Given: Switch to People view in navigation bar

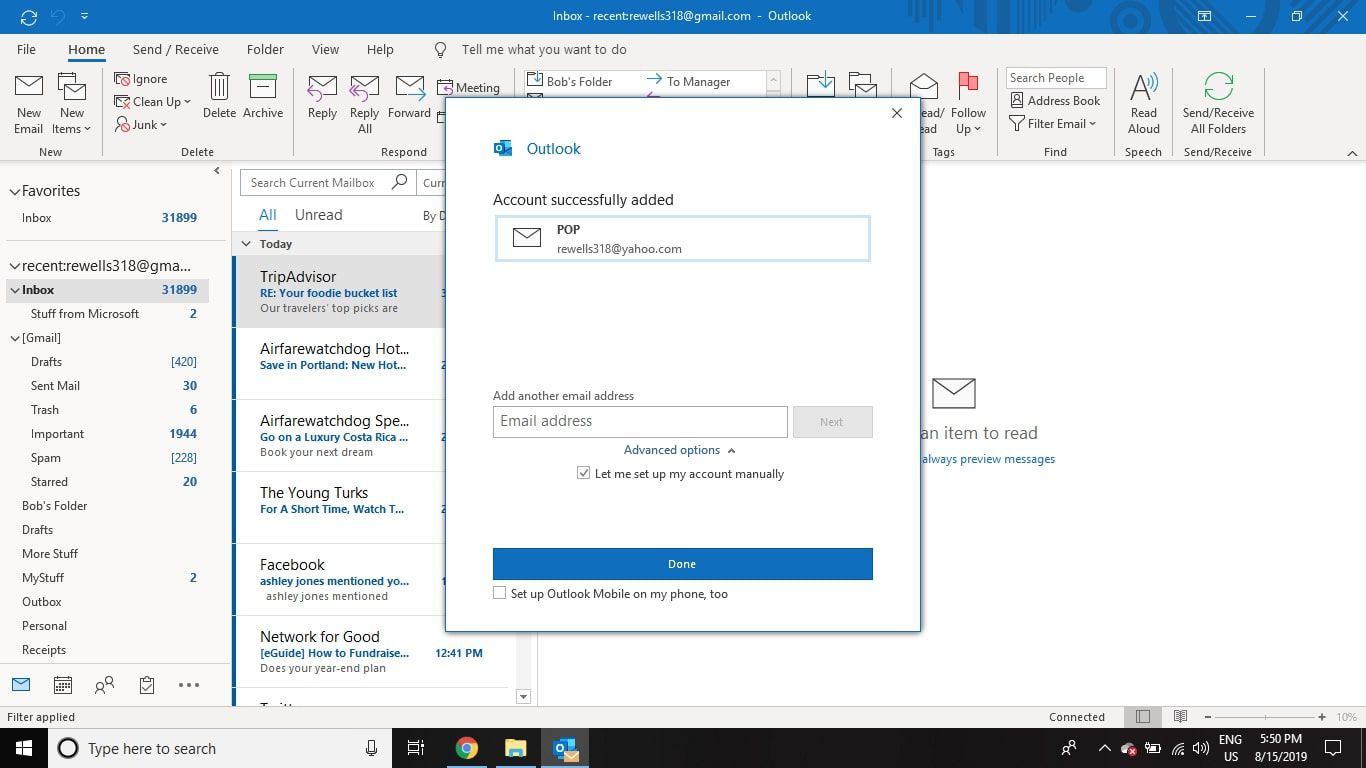Looking at the screenshot, I should (104, 685).
